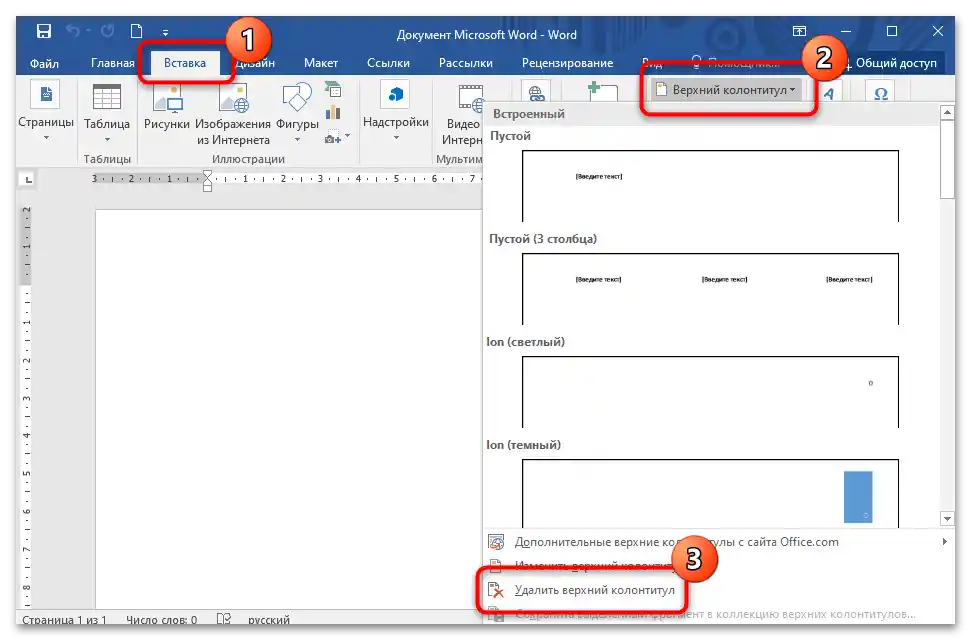This screenshot has width=971, height=640.
Task: Select Удалить верхний колонтитул menu item
Action: coord(594,590)
